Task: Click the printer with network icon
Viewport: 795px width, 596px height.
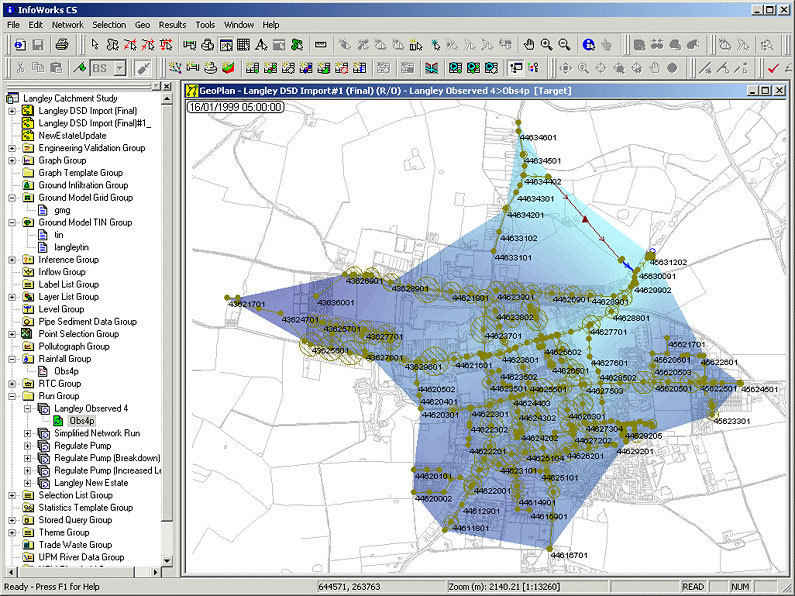Action: [207, 45]
